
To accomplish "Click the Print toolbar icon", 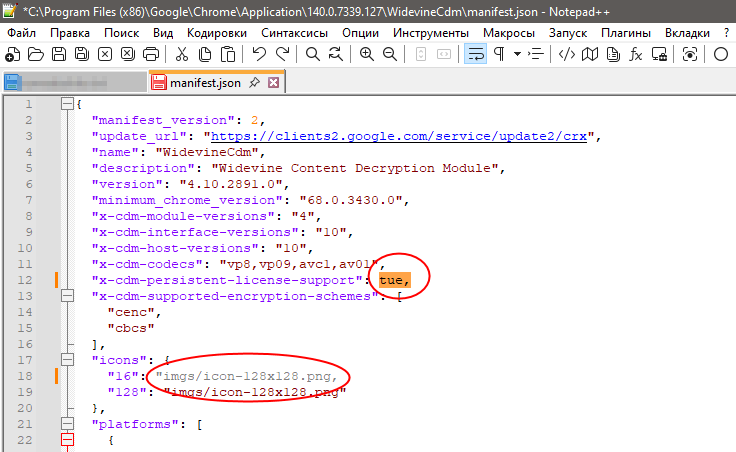I will (151, 54).
